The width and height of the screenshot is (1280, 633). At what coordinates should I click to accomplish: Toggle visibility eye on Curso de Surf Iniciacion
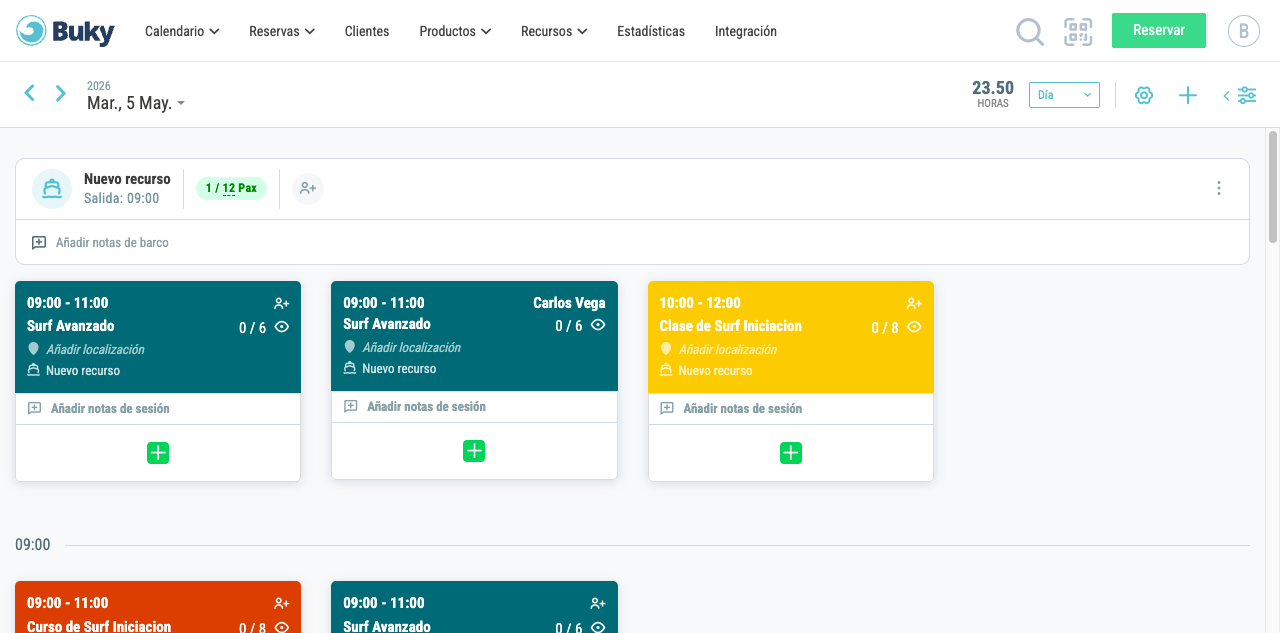[282, 627]
